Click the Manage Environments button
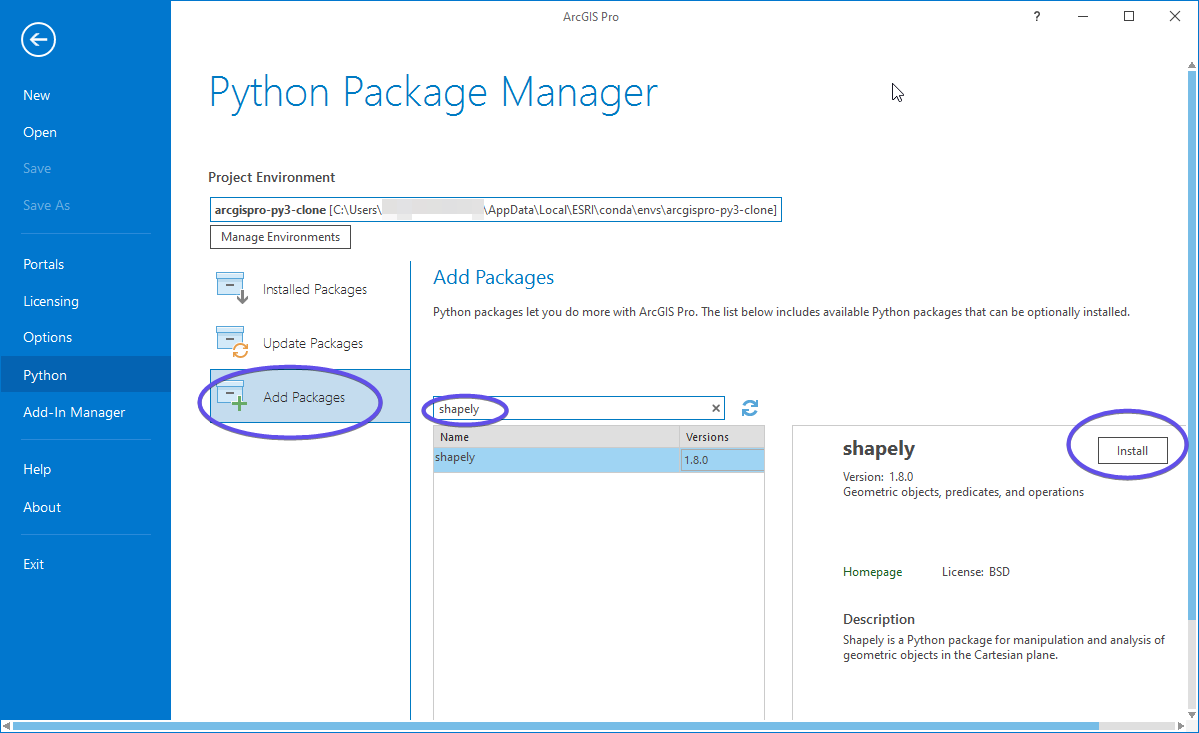The height and width of the screenshot is (733, 1199). pos(280,237)
